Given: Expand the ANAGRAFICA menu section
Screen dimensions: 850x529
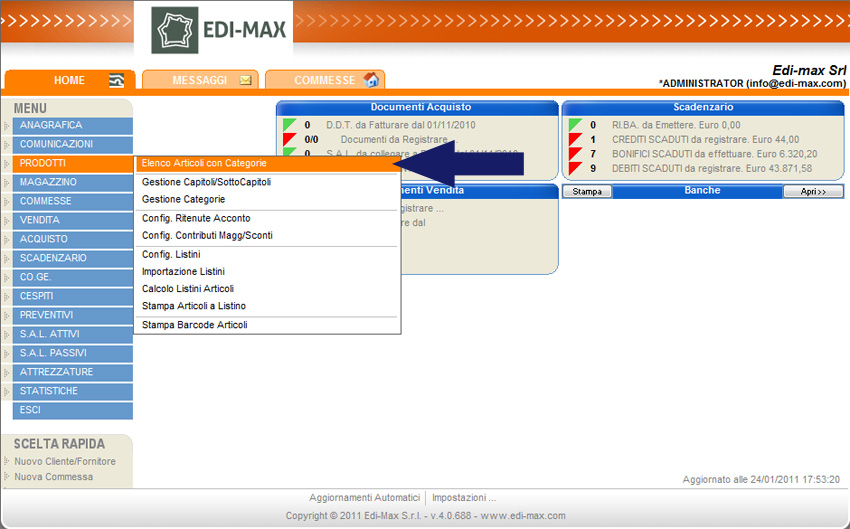Looking at the screenshot, I should 51,125.
